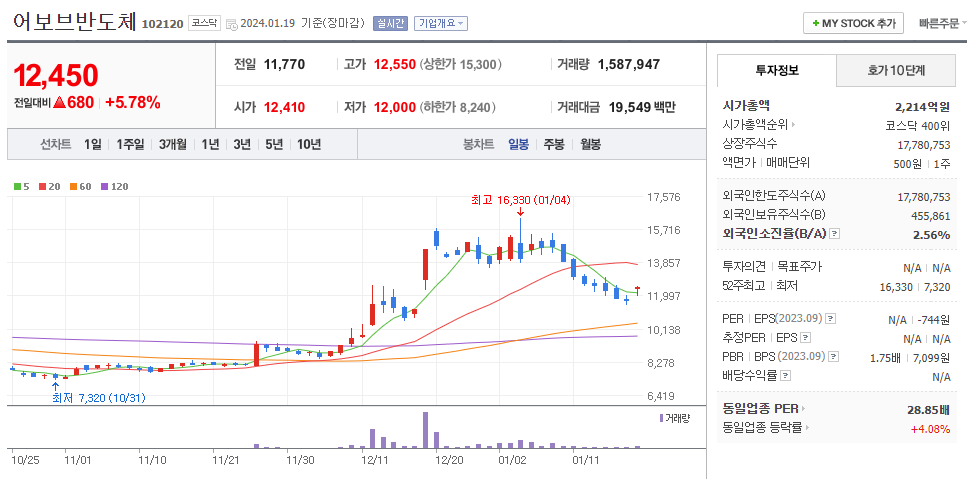Click the orange 60-day moving average legend swatch

(72, 186)
